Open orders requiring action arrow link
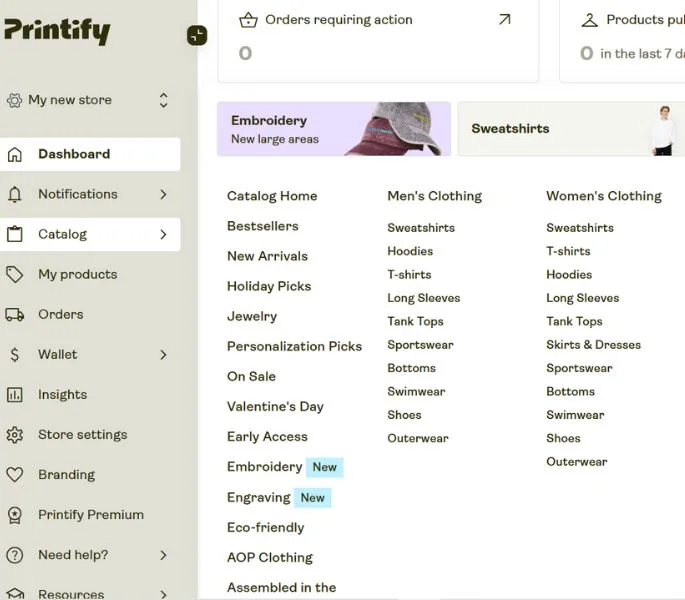The height and width of the screenshot is (600, 685). click(x=504, y=19)
